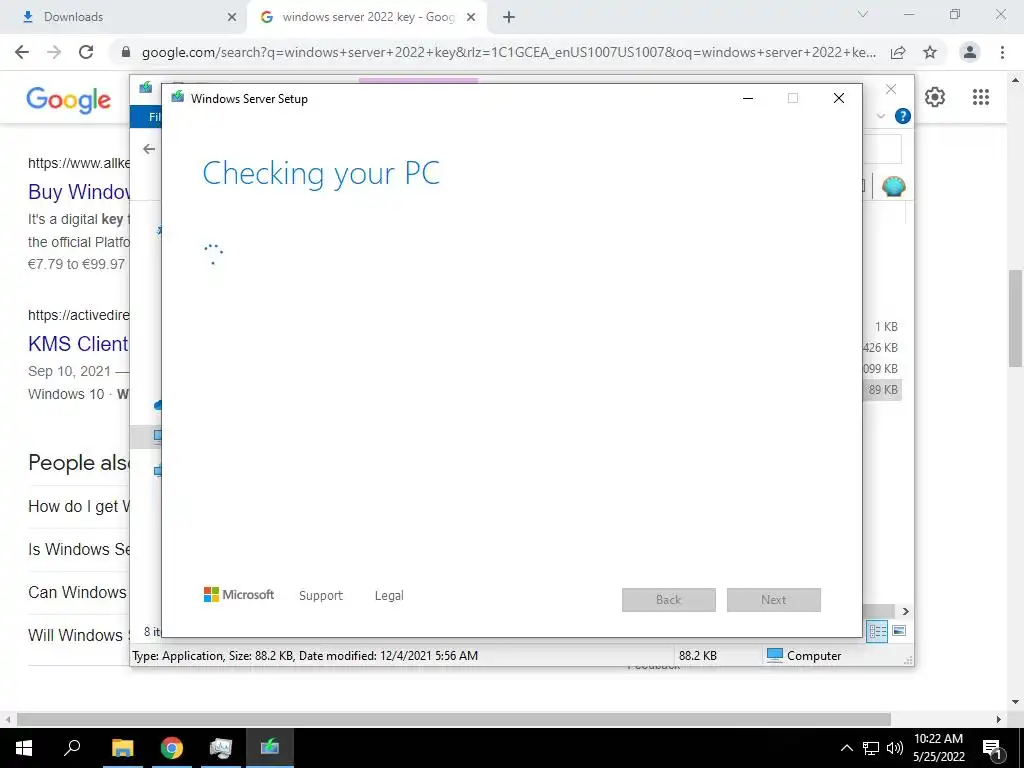Open File Explorer help icon
This screenshot has width=1024, height=768.
tap(903, 116)
